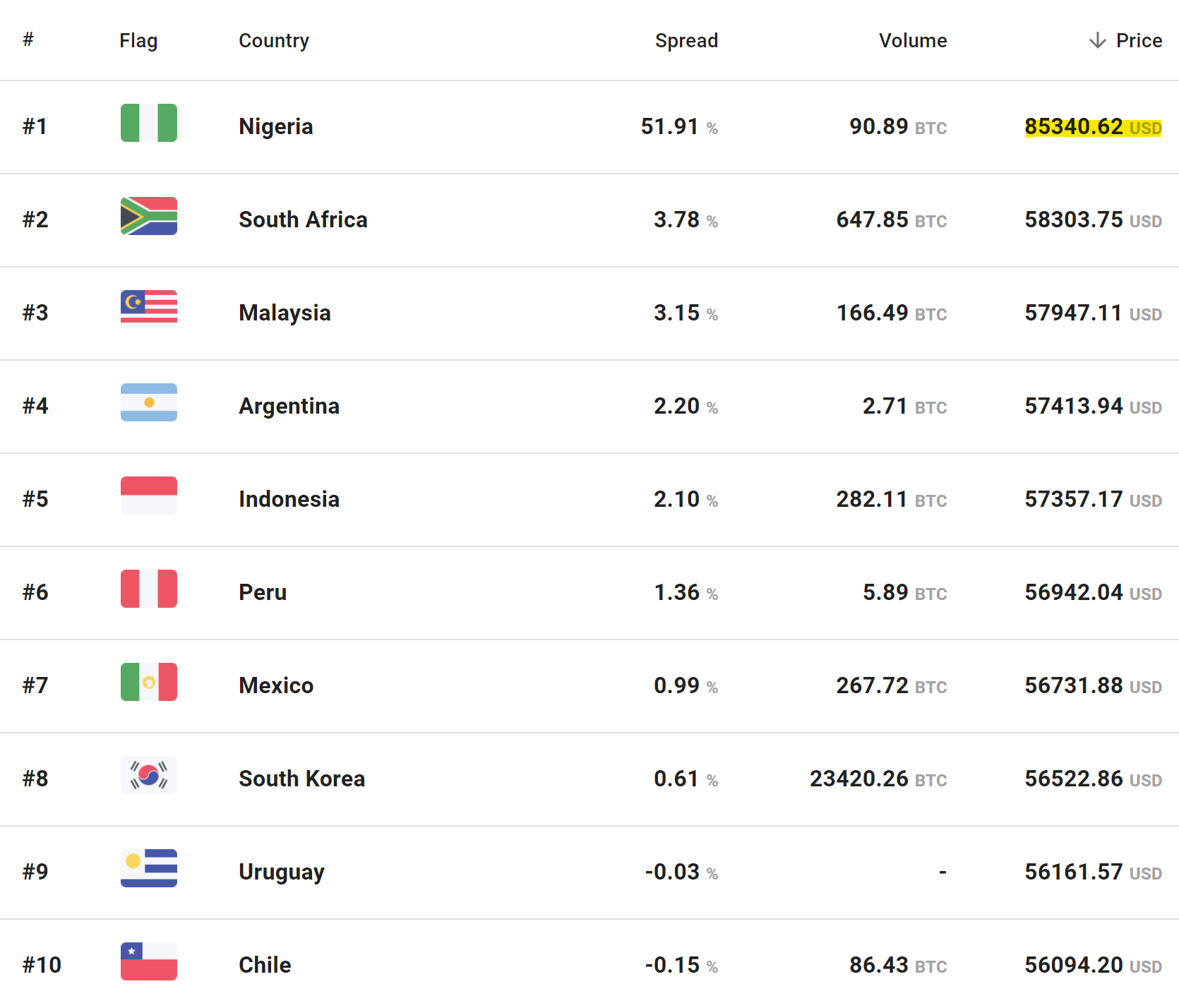Click the Uruguay flag icon
This screenshot has height=1008, width=1179.
pyautogui.click(x=148, y=868)
